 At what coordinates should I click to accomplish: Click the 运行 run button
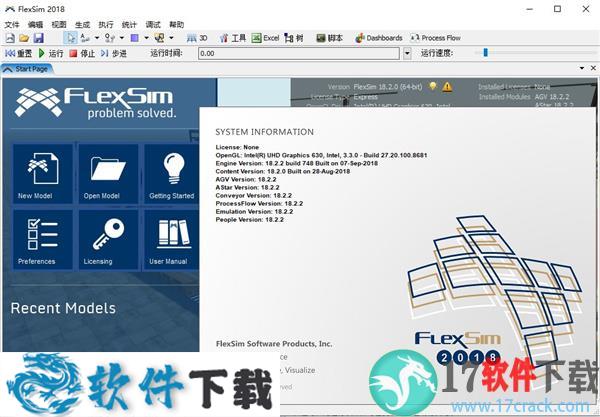(x=51, y=54)
